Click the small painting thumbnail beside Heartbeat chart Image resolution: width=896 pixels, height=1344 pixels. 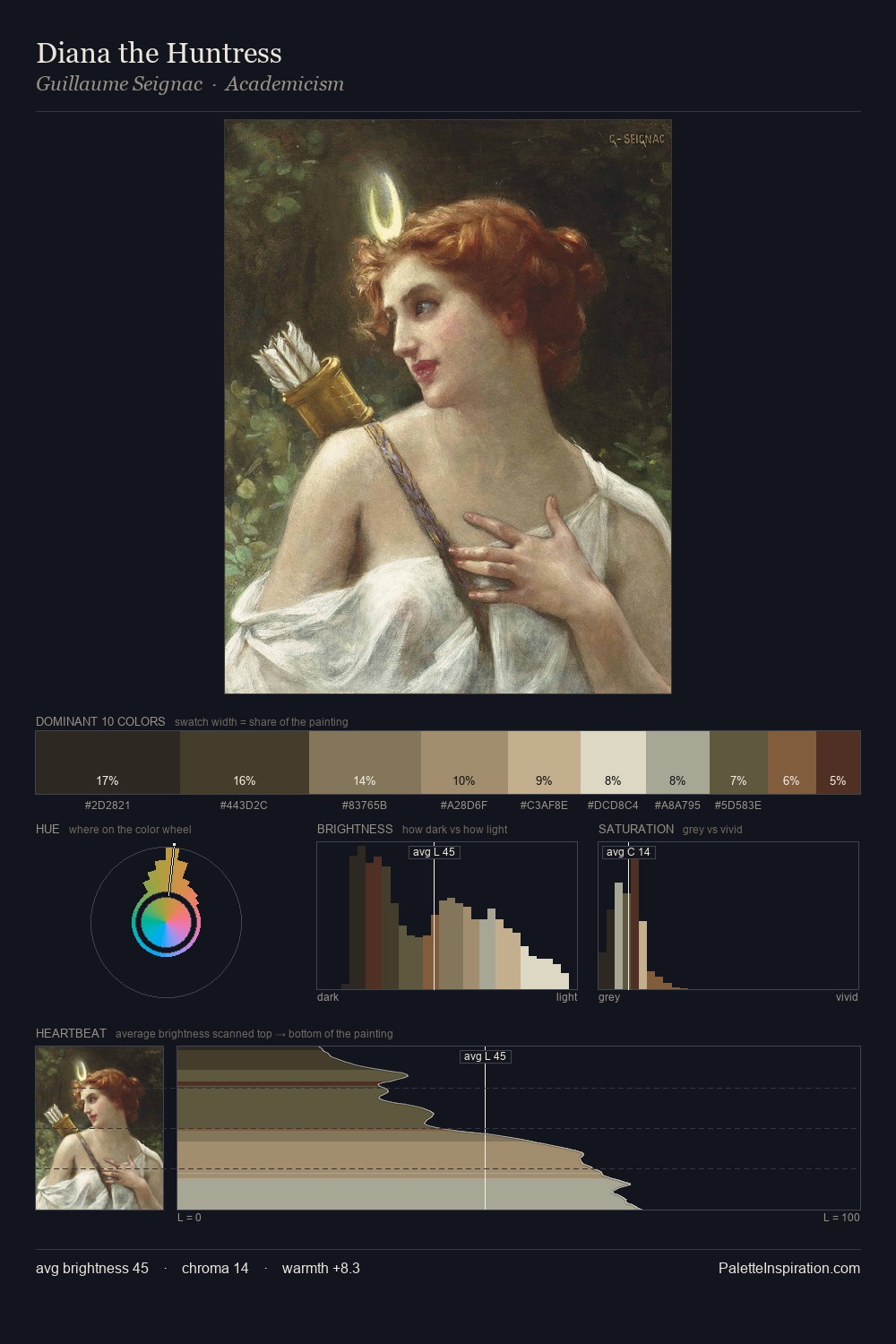click(x=99, y=1128)
